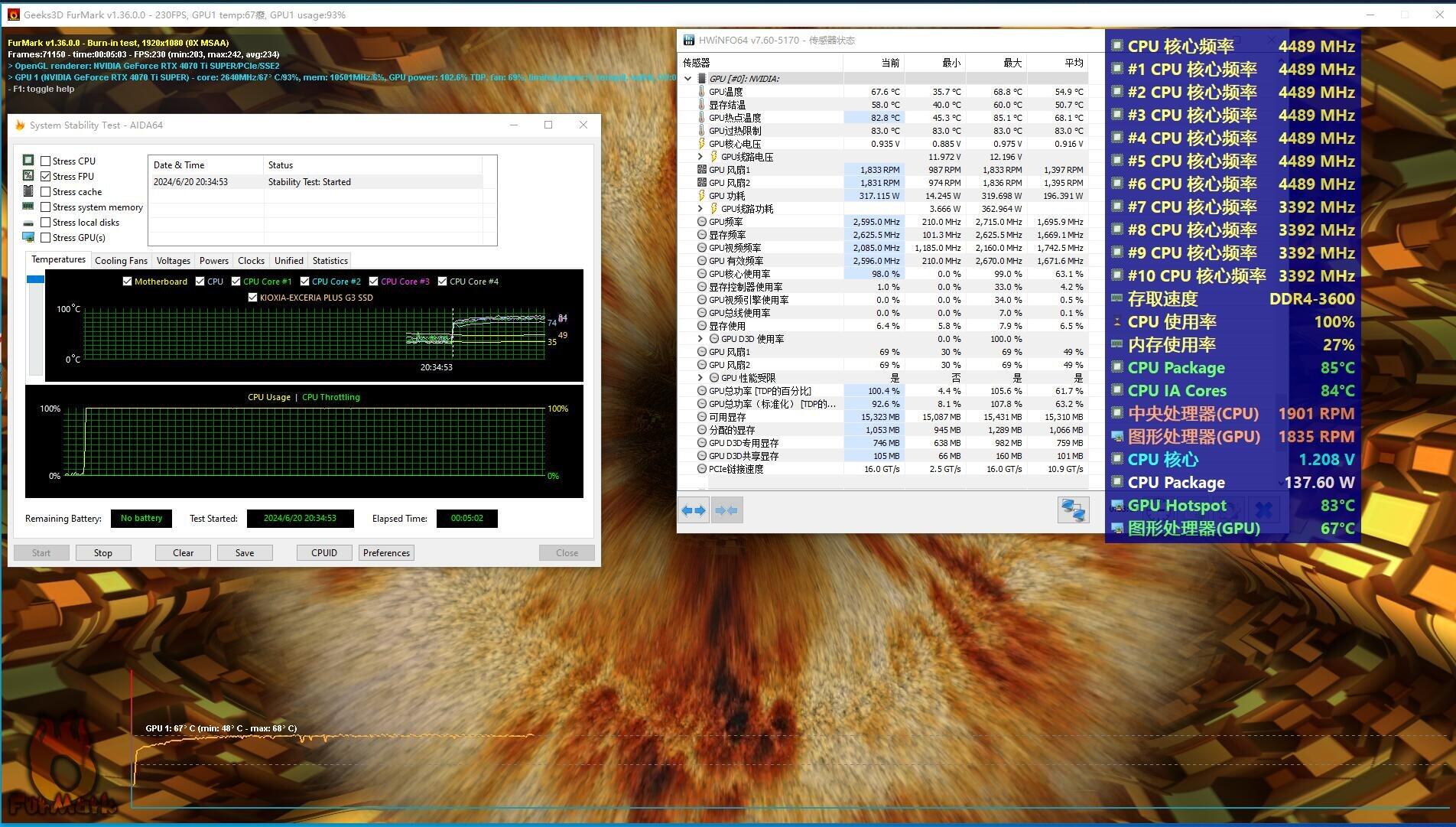This screenshot has height=827, width=1456.
Task: Click the GPU温度 thermometer icon
Action: (701, 91)
